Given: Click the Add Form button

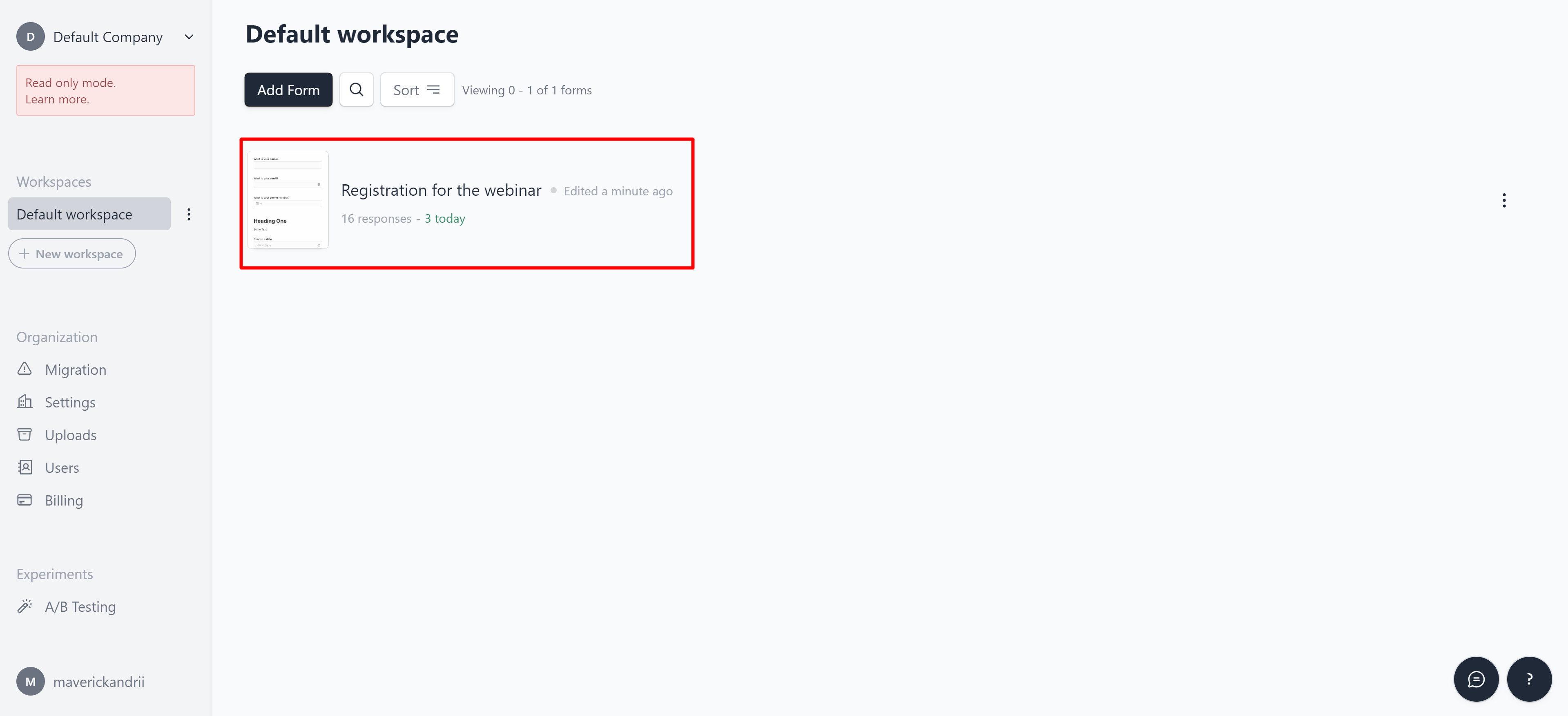Looking at the screenshot, I should point(288,89).
